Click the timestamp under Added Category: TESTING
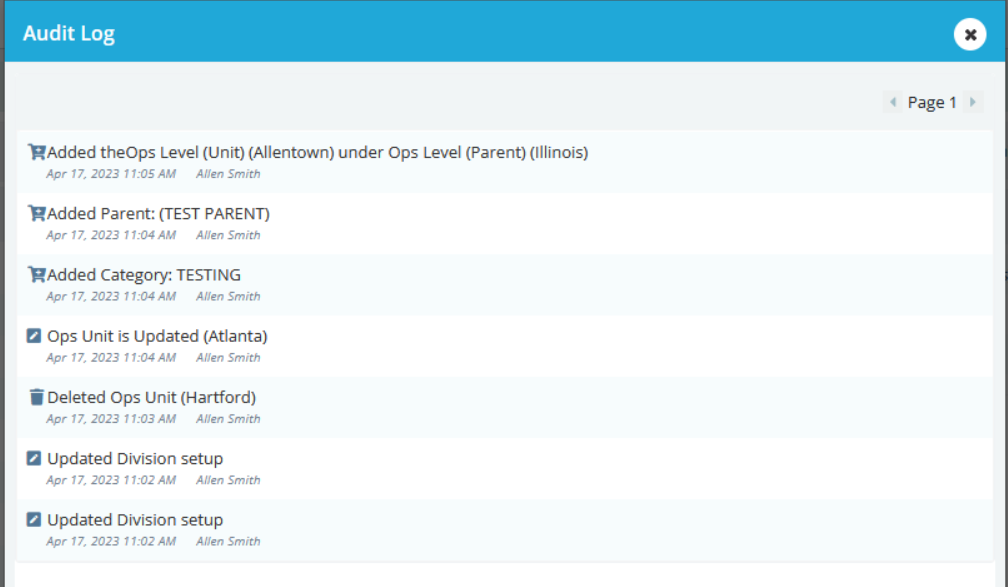Viewport: 1008px width, 587px height. pyautogui.click(x=111, y=296)
